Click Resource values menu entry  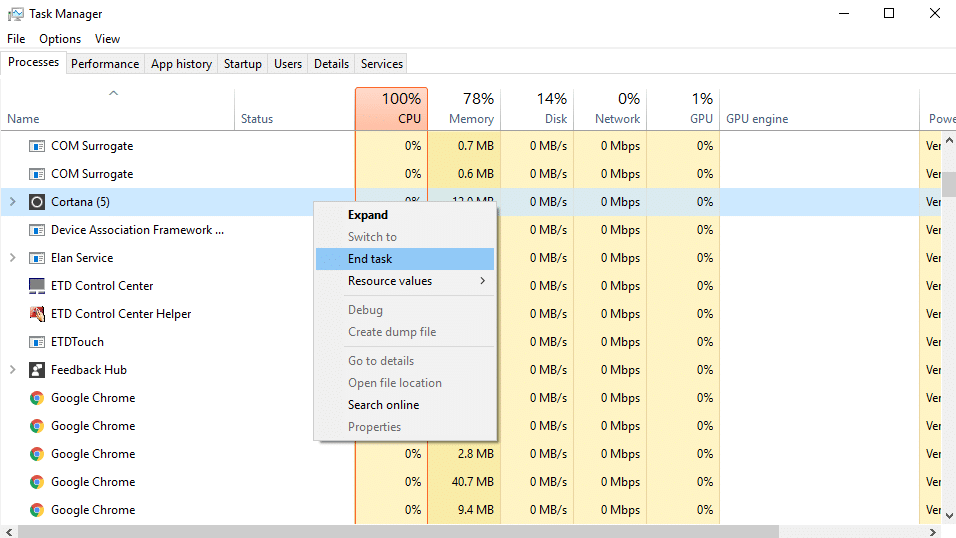pyautogui.click(x=405, y=281)
